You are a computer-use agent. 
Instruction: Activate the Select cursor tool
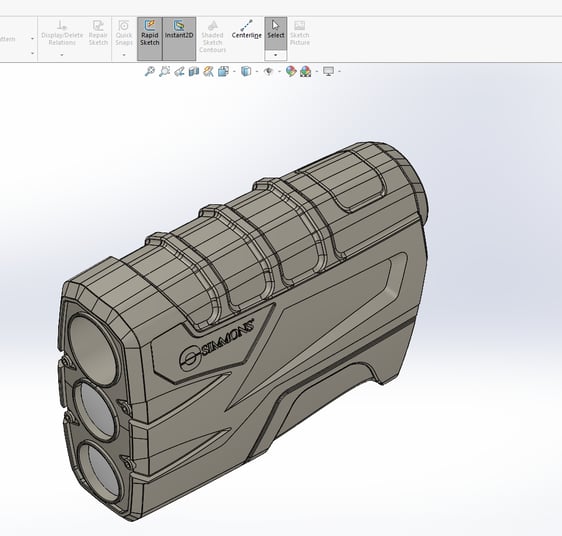276,33
